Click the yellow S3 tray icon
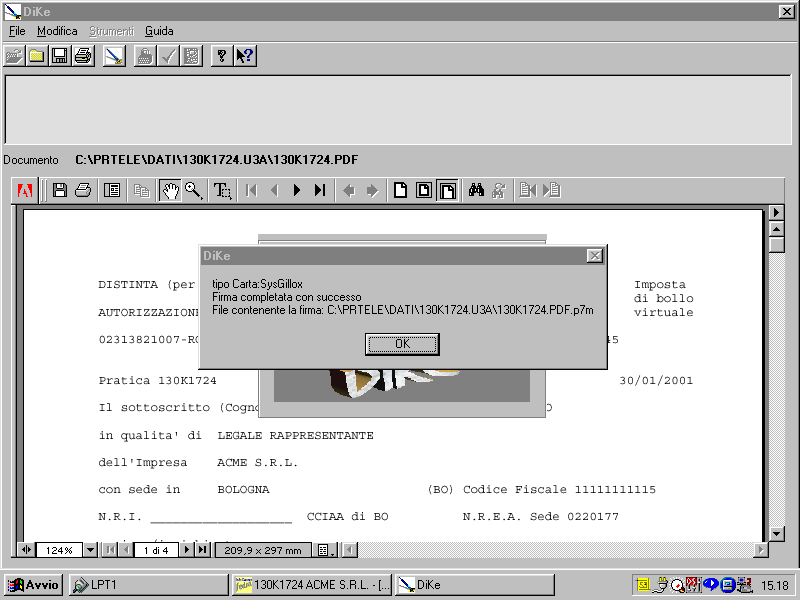 pyautogui.click(x=643, y=585)
